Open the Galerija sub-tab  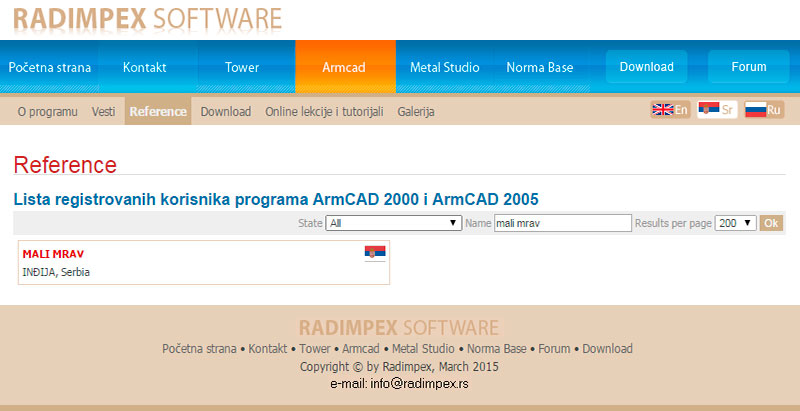pos(416,111)
